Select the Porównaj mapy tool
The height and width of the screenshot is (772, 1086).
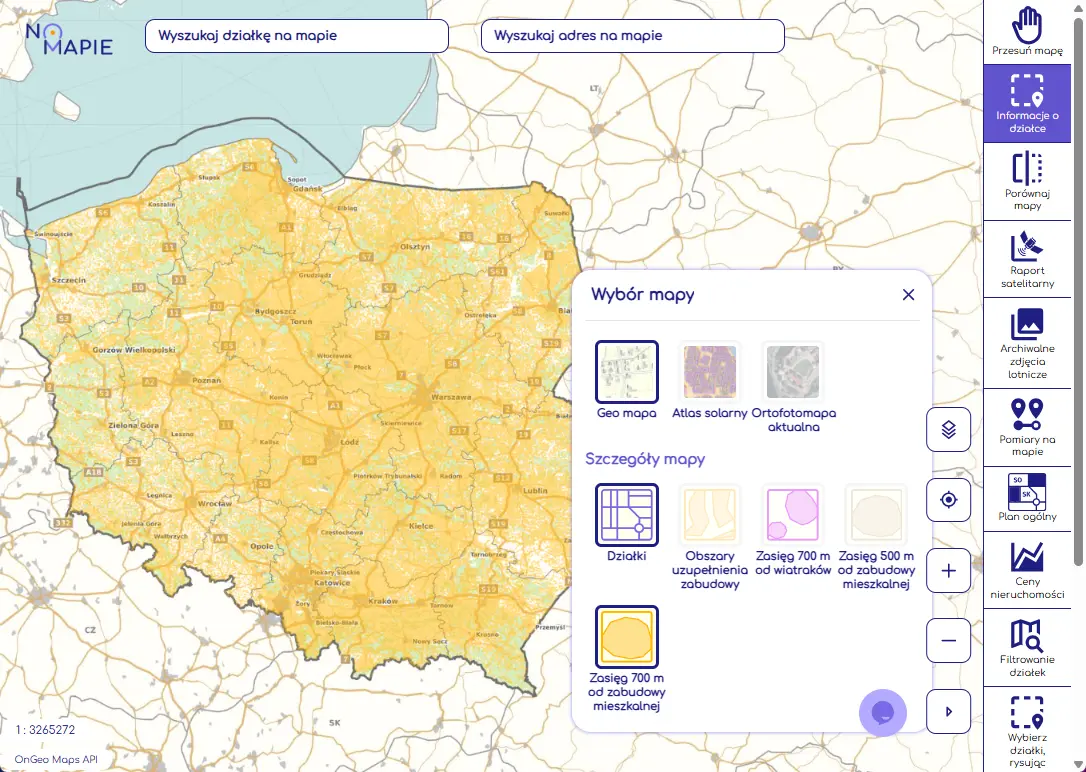(x=1027, y=180)
